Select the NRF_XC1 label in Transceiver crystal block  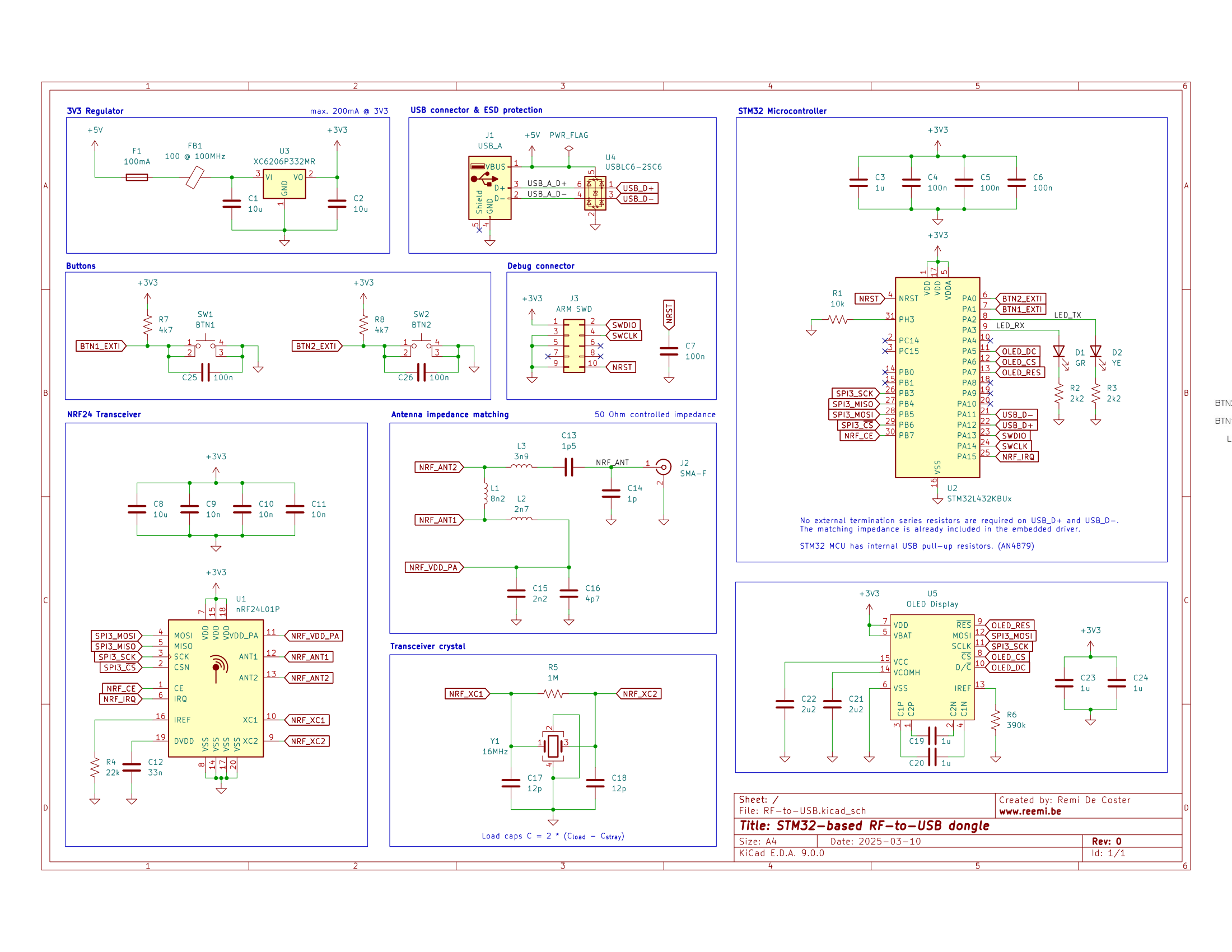pyautogui.click(x=467, y=694)
